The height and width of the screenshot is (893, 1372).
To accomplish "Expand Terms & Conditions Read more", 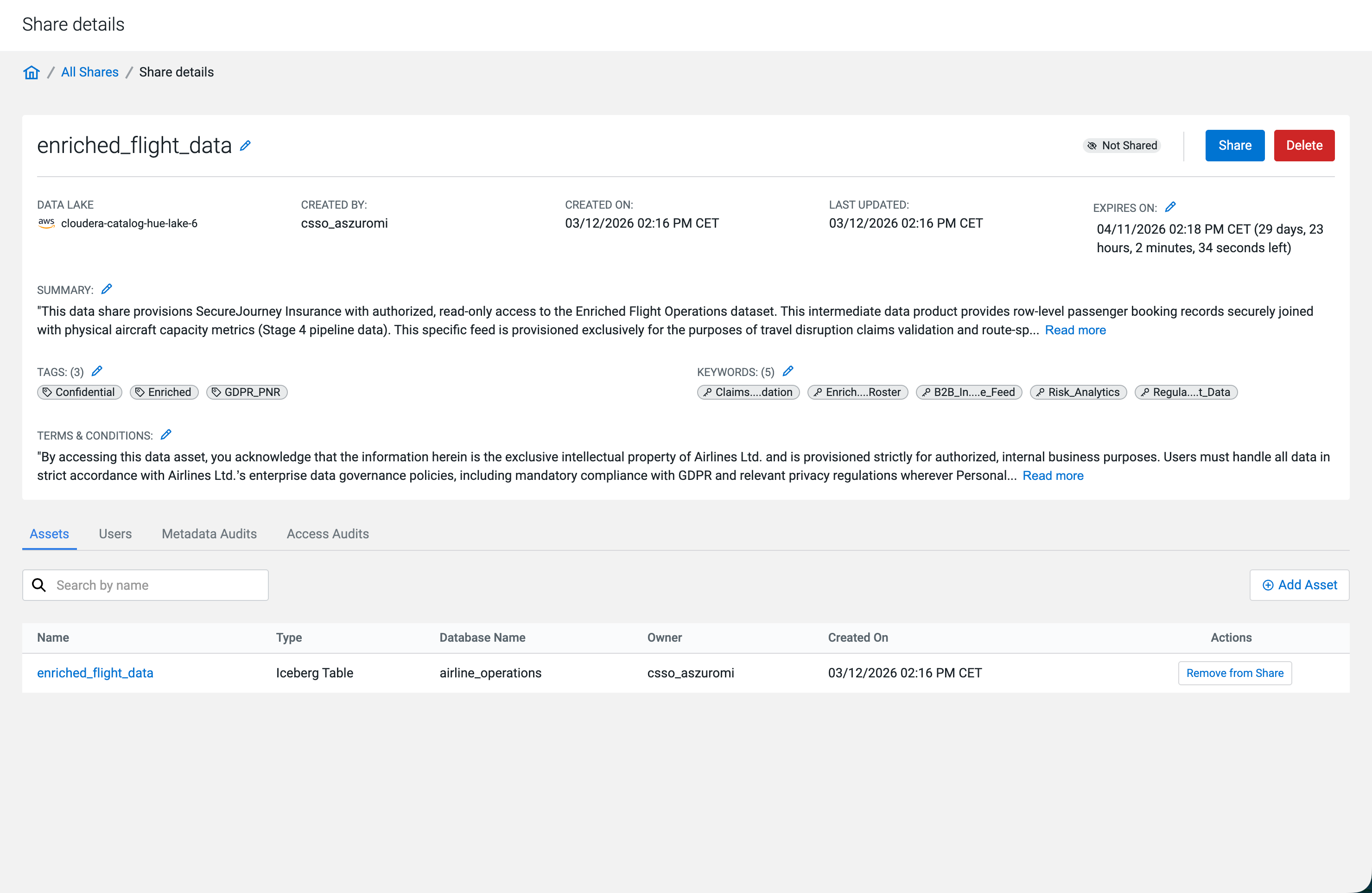I will point(1053,476).
